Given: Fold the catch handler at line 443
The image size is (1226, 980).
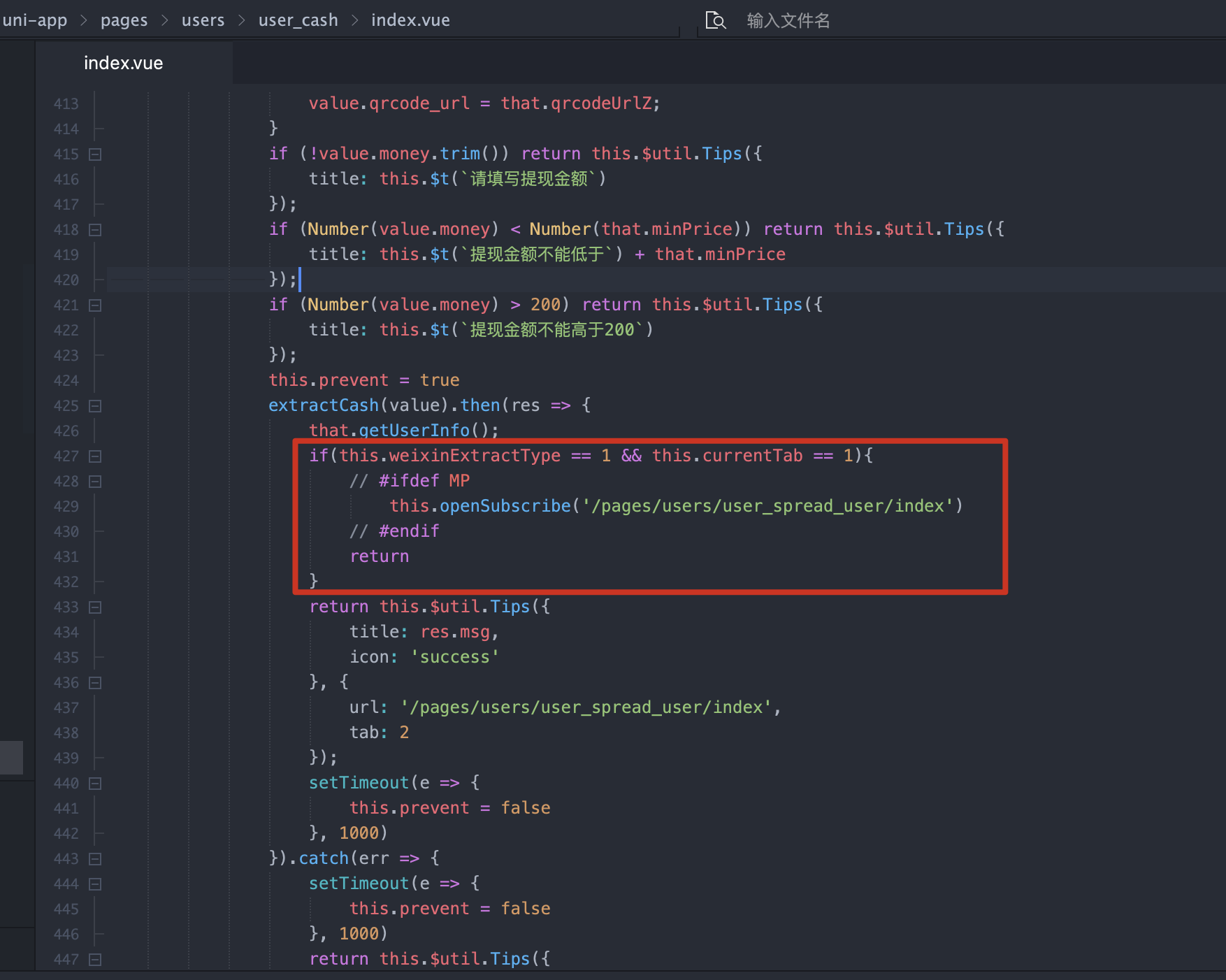Looking at the screenshot, I should click(x=96, y=859).
